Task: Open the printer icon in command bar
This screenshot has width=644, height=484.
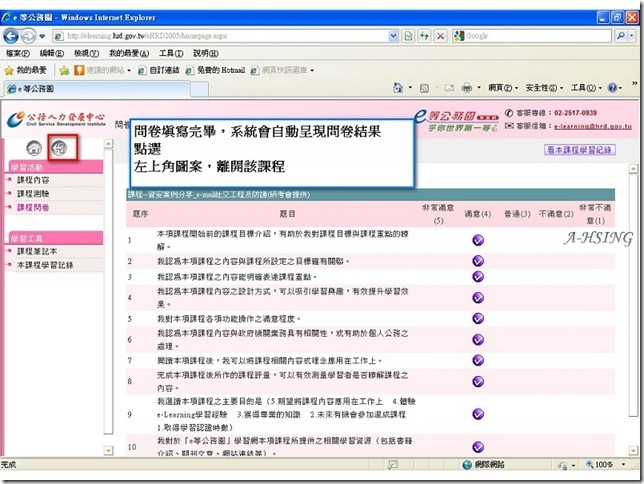Action: 467,88
